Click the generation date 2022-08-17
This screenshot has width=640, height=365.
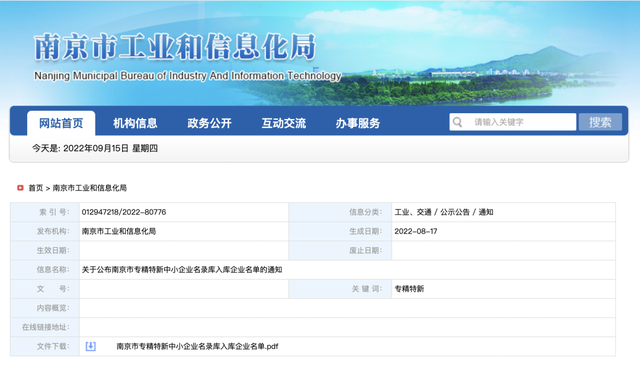coord(416,231)
